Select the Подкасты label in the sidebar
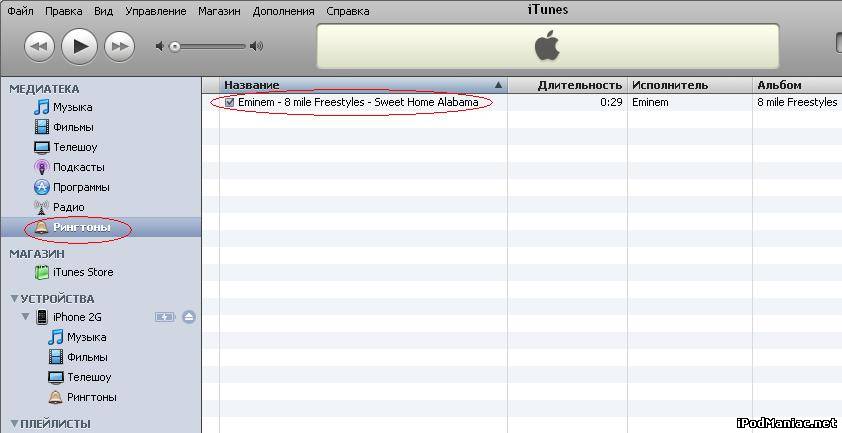Screen dimensions: 842x433 (x=78, y=167)
